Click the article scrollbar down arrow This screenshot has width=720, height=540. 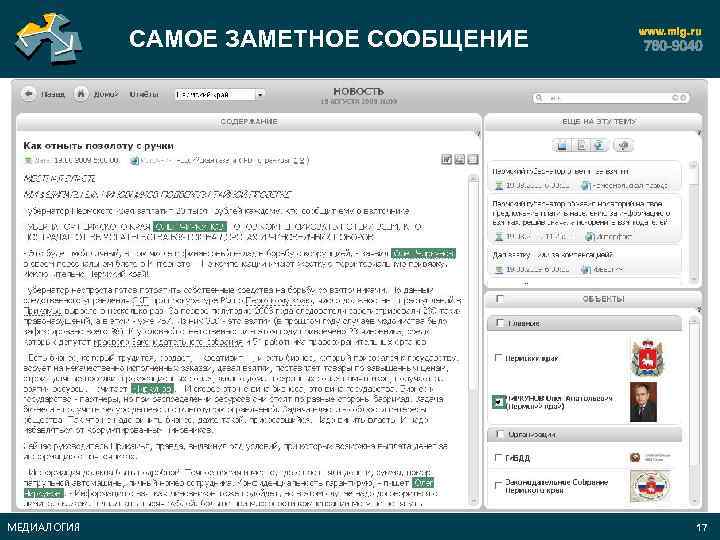pyautogui.click(x=473, y=501)
